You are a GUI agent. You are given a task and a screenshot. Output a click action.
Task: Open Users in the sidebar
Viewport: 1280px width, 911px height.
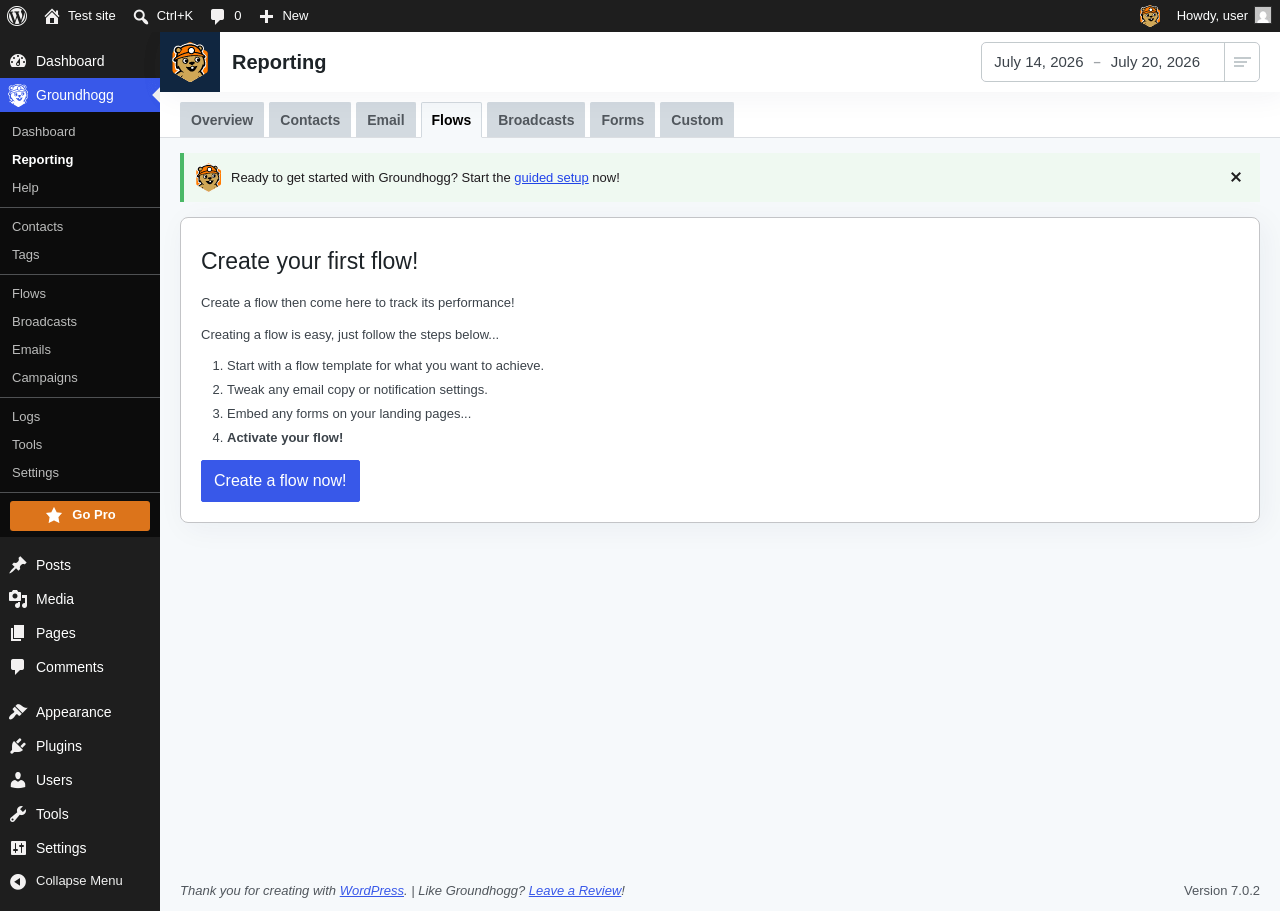click(x=80, y=780)
